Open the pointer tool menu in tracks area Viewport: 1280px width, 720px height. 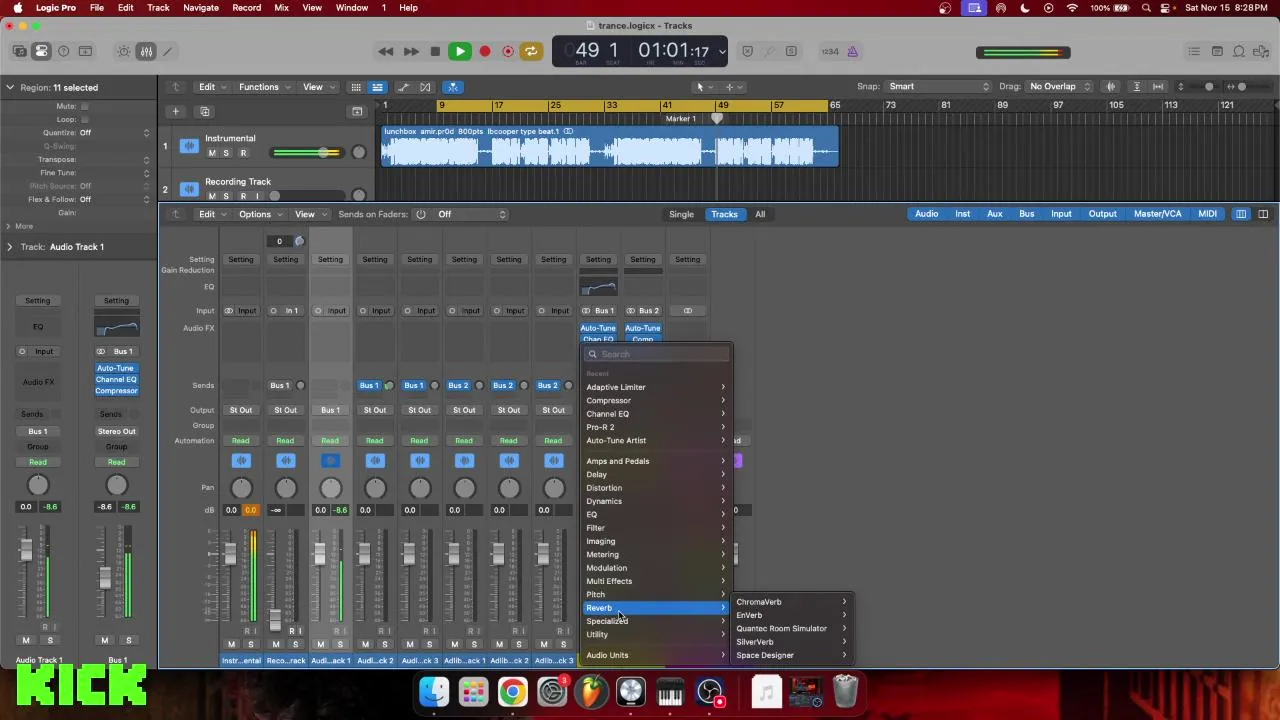(x=703, y=87)
